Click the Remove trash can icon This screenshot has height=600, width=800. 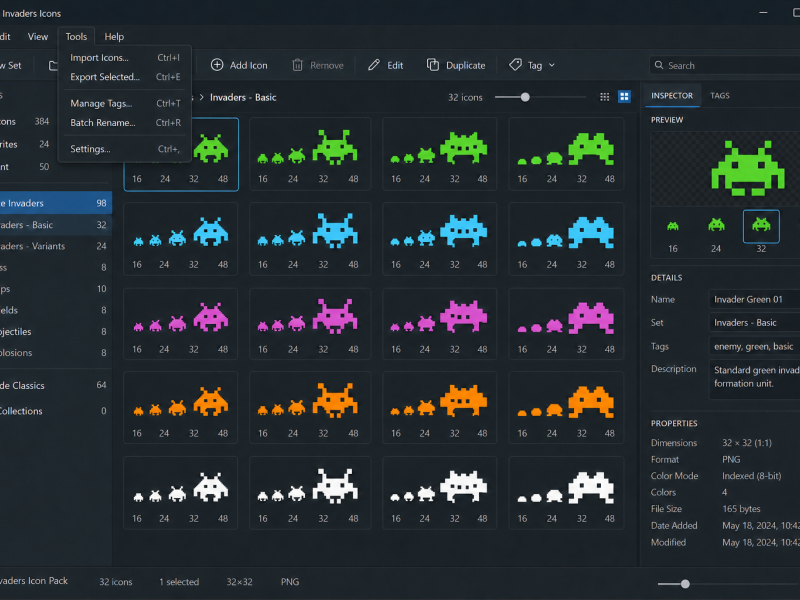tap(297, 65)
